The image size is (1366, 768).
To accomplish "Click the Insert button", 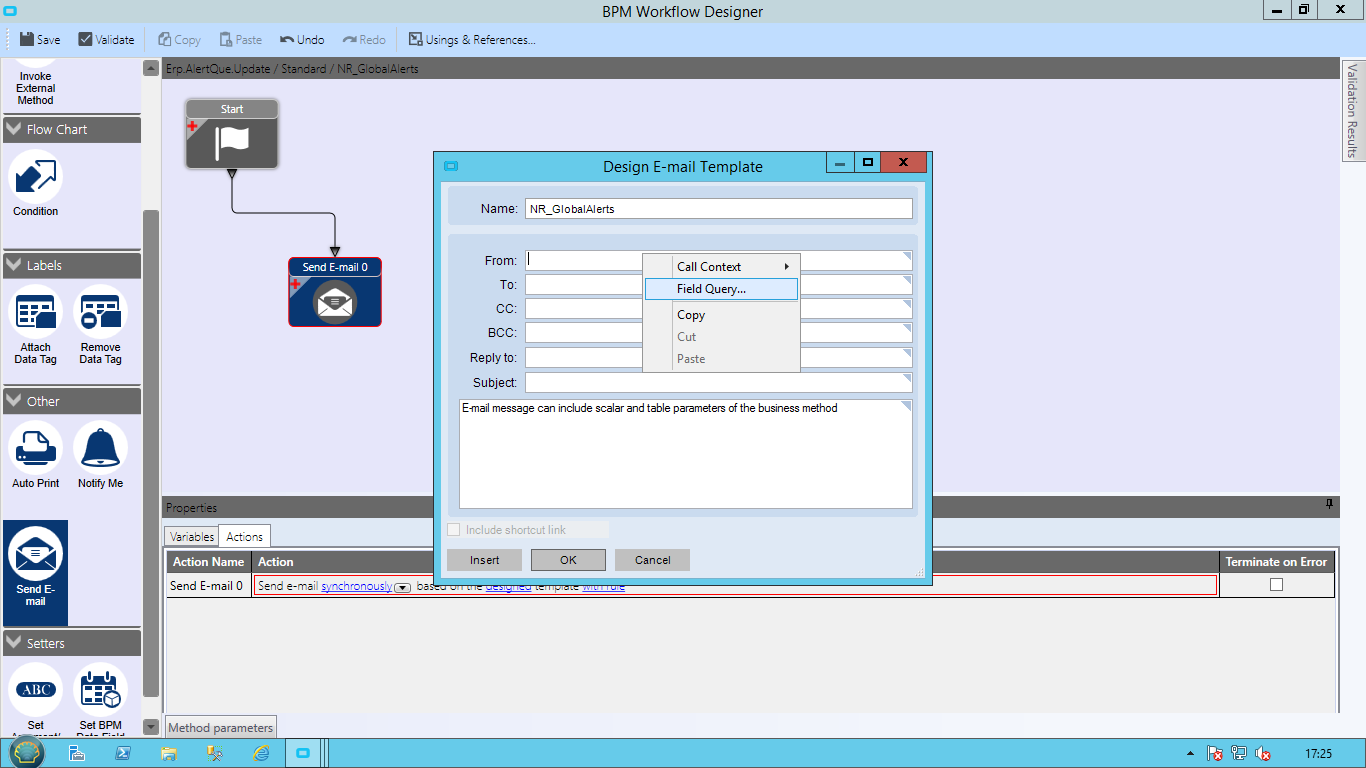I will point(484,560).
